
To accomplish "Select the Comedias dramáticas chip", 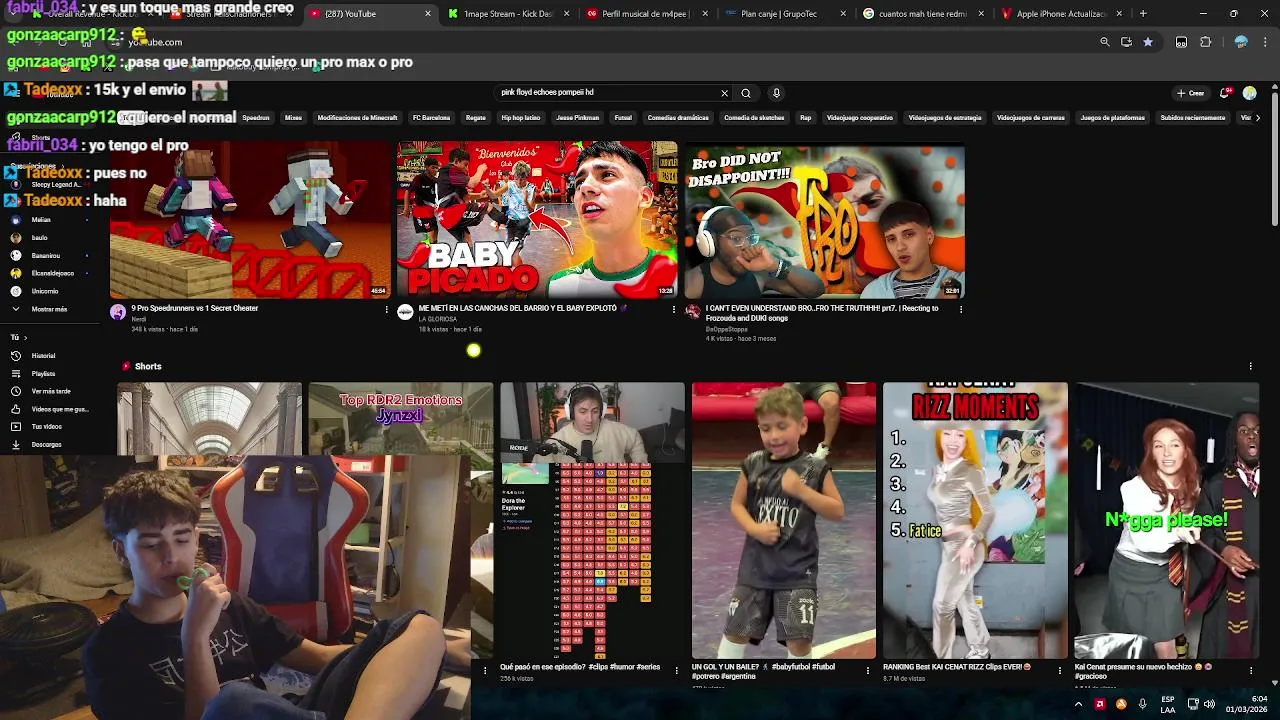I will [x=678, y=118].
